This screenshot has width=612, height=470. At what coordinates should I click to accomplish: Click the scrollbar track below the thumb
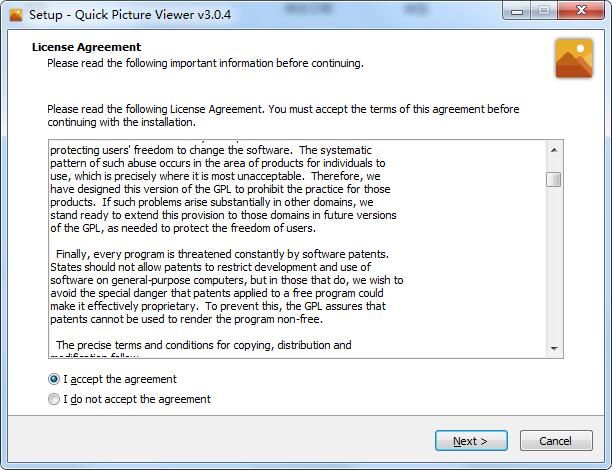coord(553,270)
